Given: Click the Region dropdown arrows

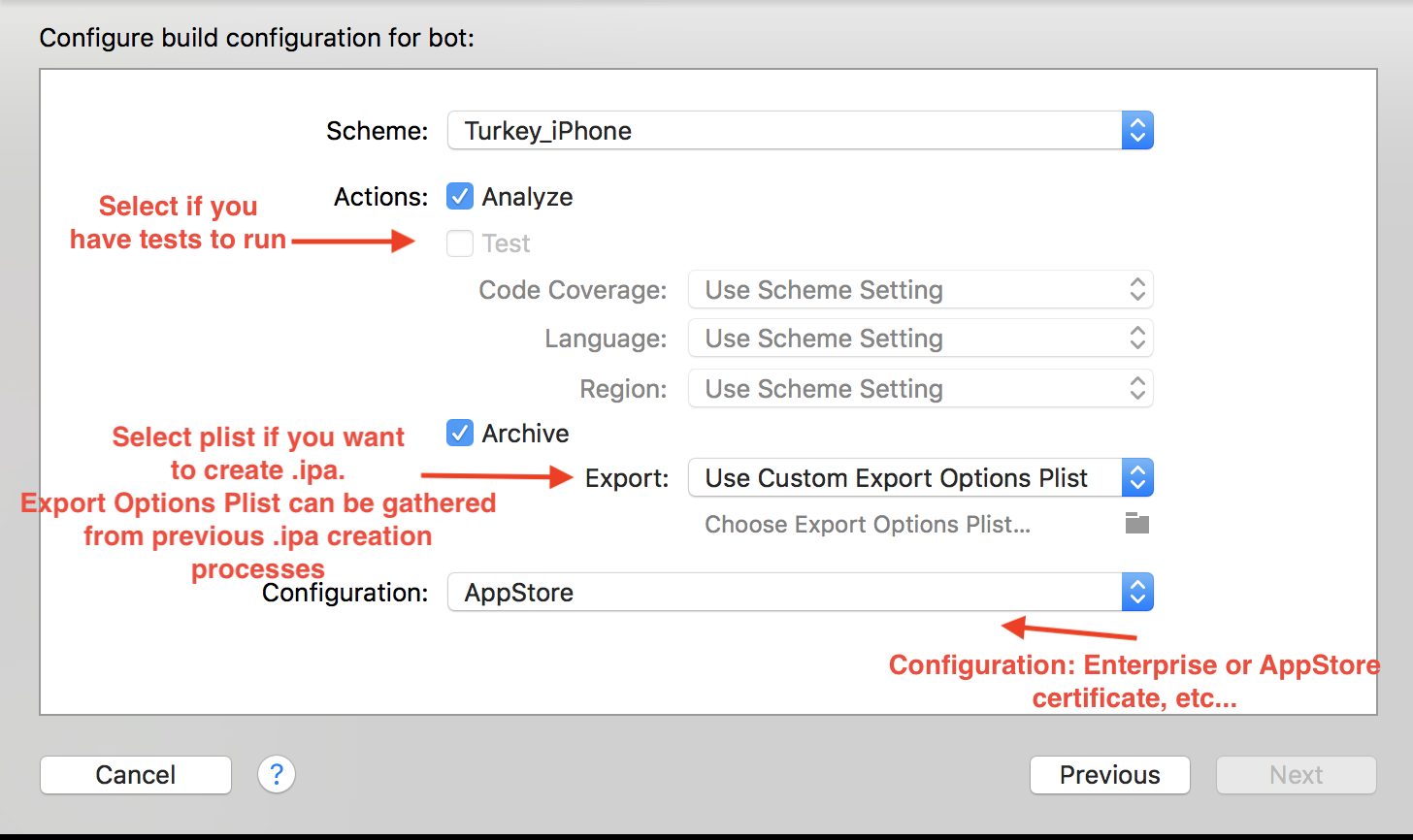Looking at the screenshot, I should (x=1137, y=389).
